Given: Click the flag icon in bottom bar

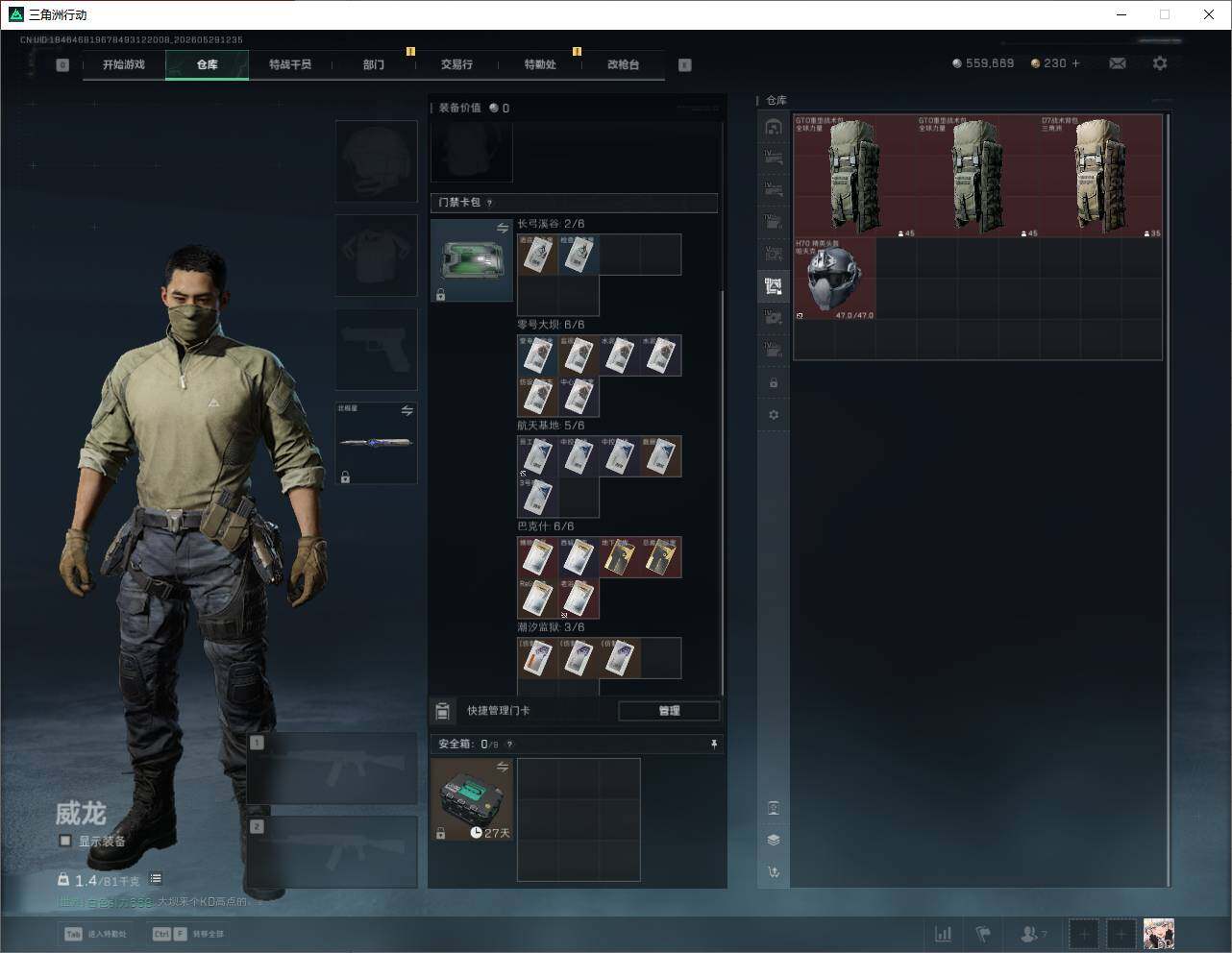Looking at the screenshot, I should pos(983,934).
